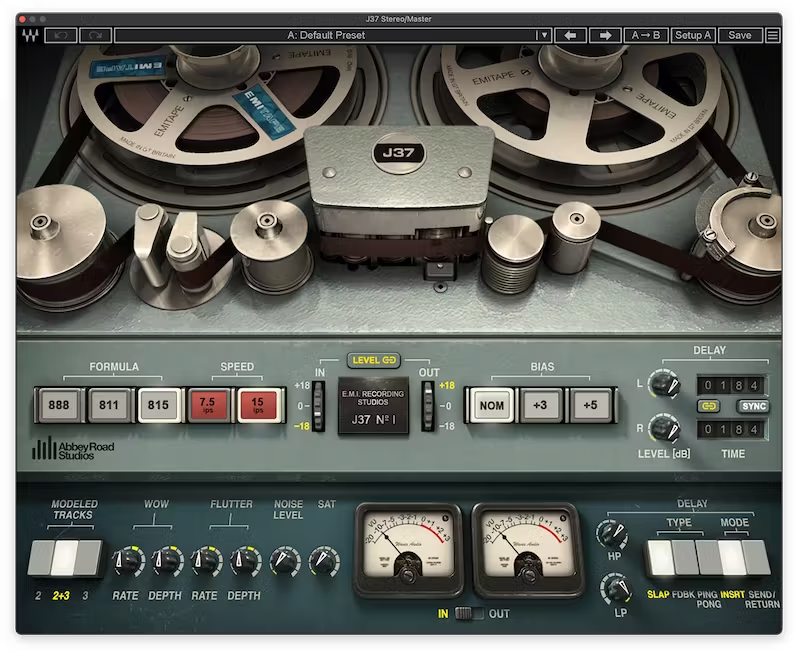This screenshot has height=653, width=798.
Task: Select +5 bias setting
Action: pos(590,405)
